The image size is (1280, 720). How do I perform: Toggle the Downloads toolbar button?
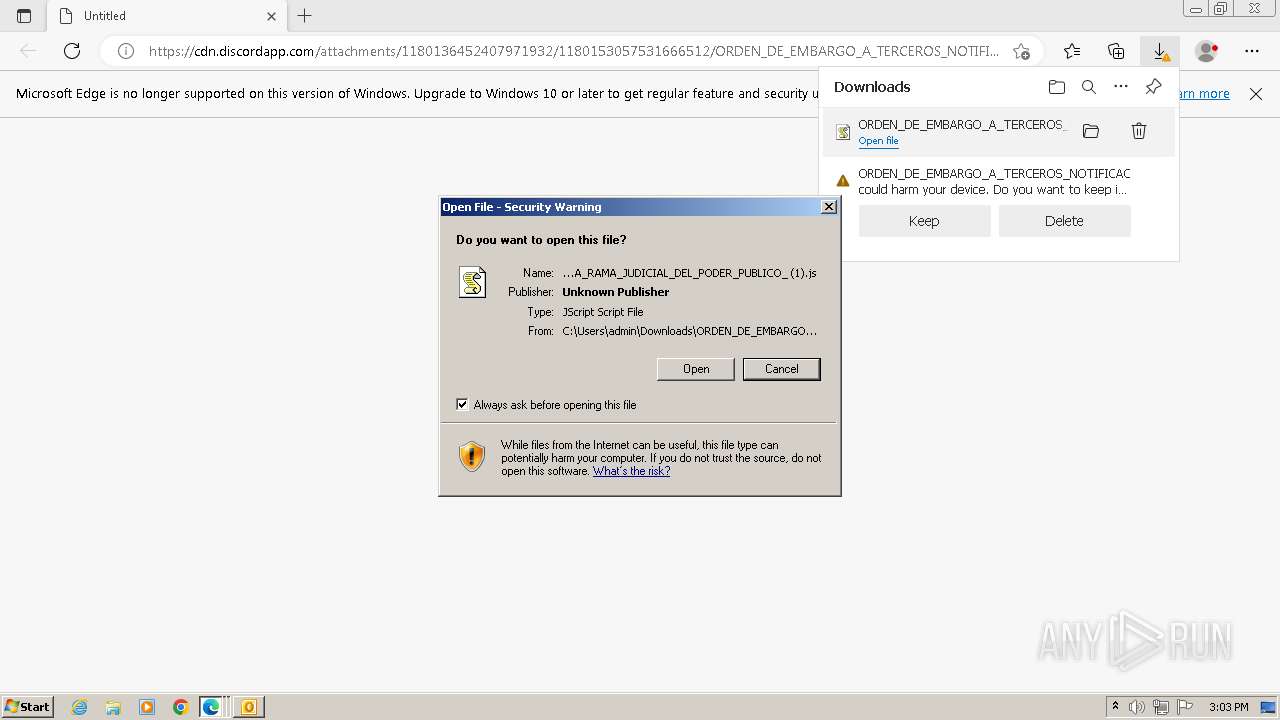point(1160,51)
